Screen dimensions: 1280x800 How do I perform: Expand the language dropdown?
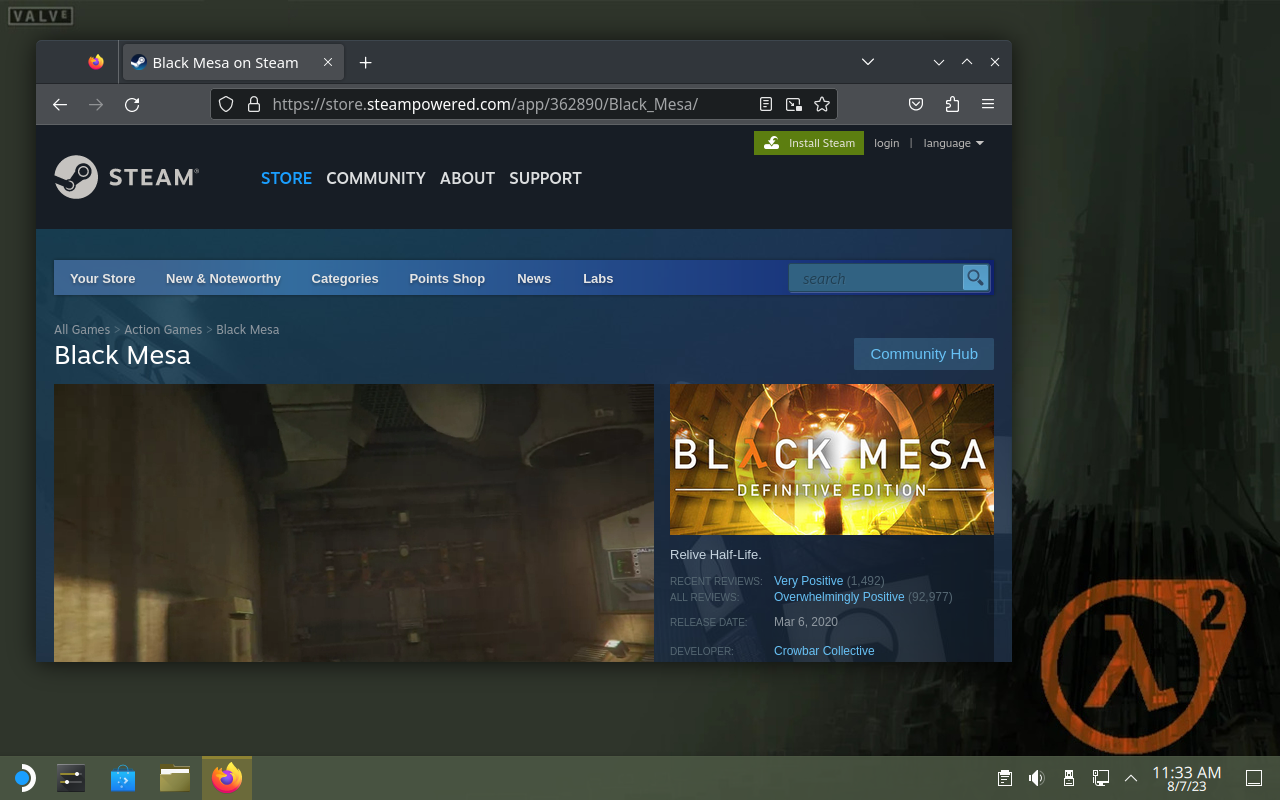(953, 143)
